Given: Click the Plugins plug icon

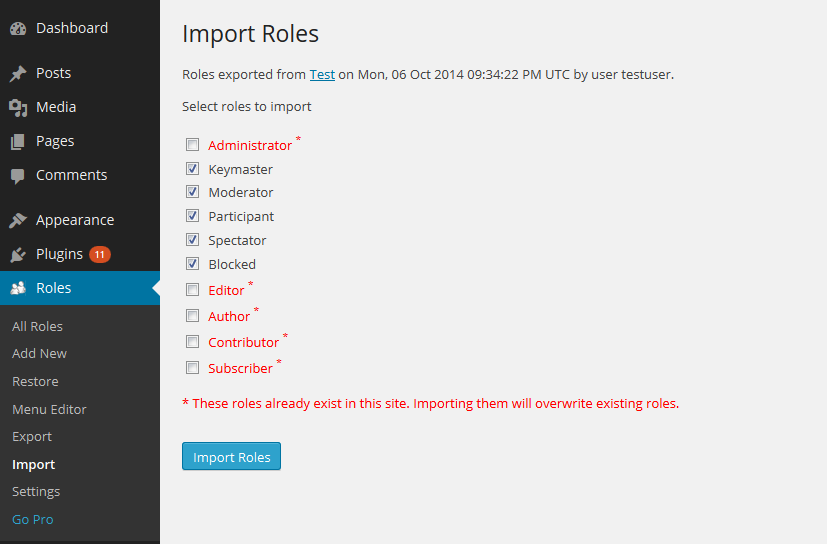Looking at the screenshot, I should pos(18,254).
